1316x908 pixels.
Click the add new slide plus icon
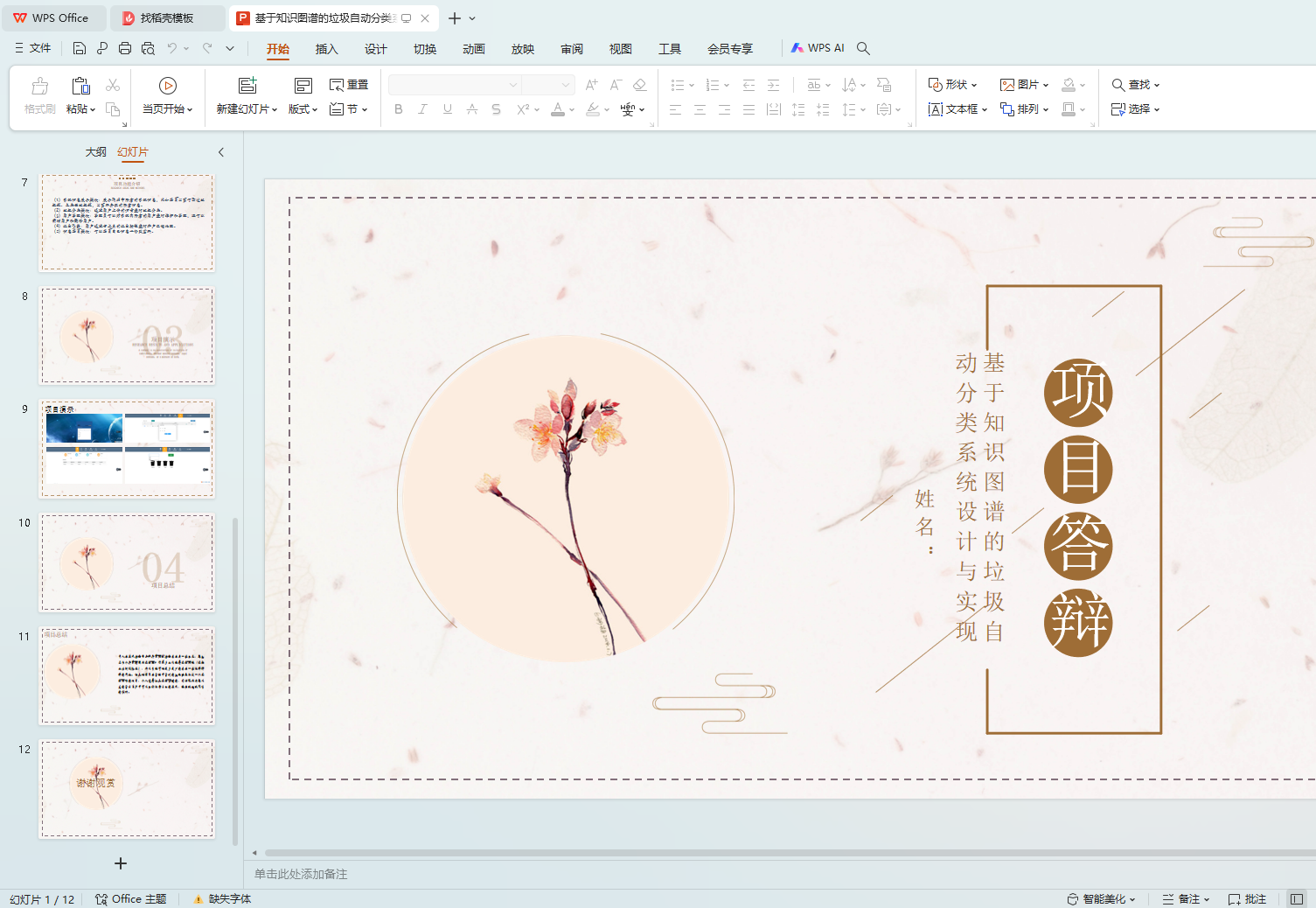[x=121, y=863]
